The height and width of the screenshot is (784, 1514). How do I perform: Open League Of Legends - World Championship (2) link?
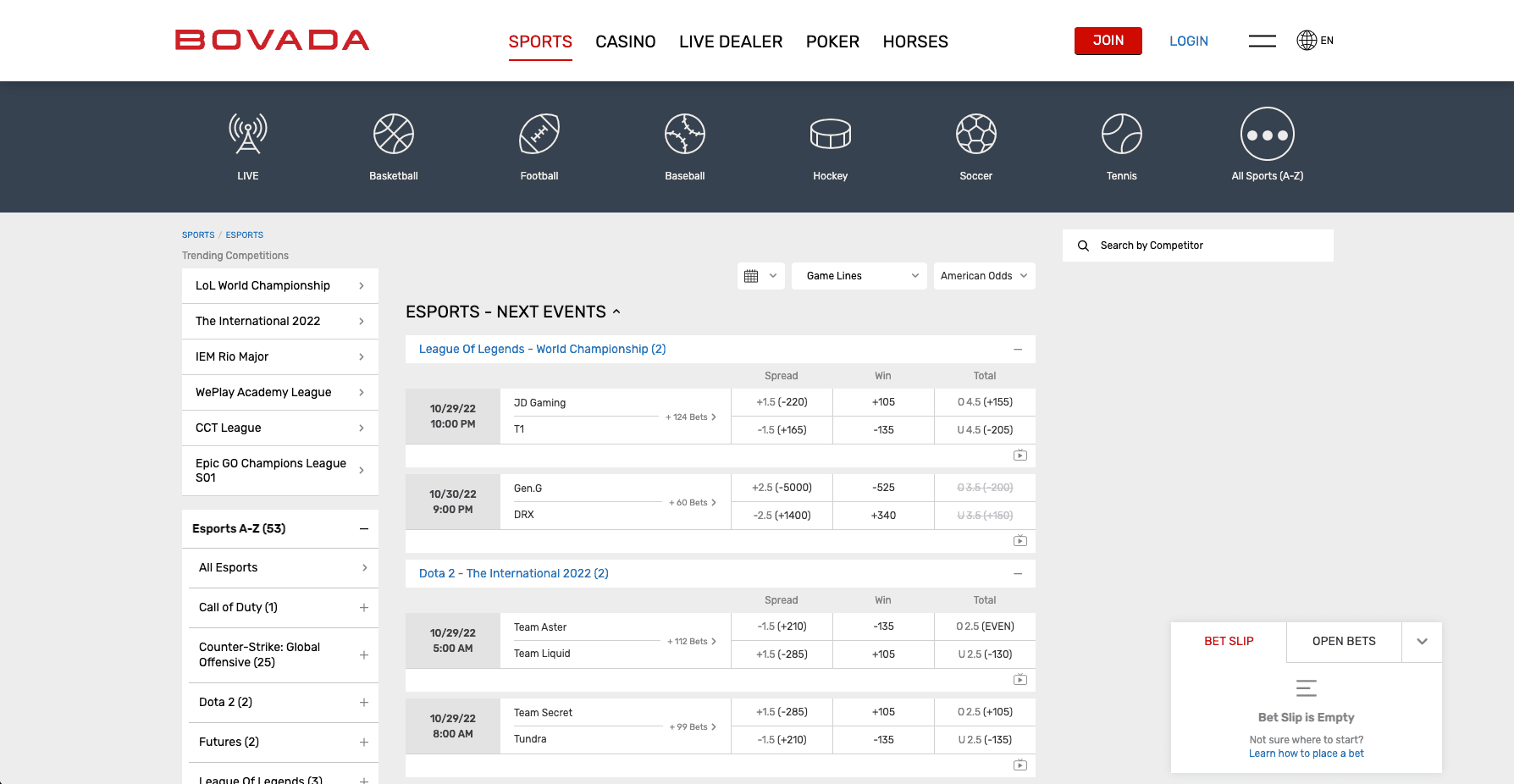tap(543, 350)
